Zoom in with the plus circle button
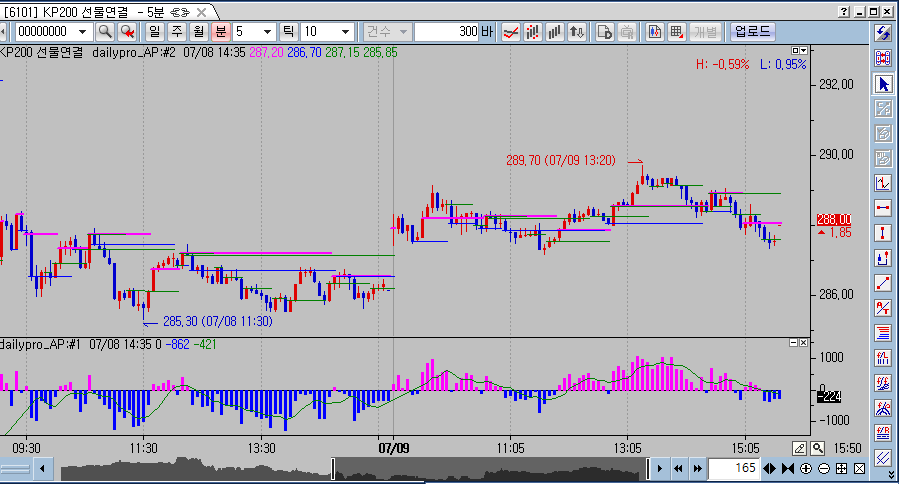 tap(806, 469)
